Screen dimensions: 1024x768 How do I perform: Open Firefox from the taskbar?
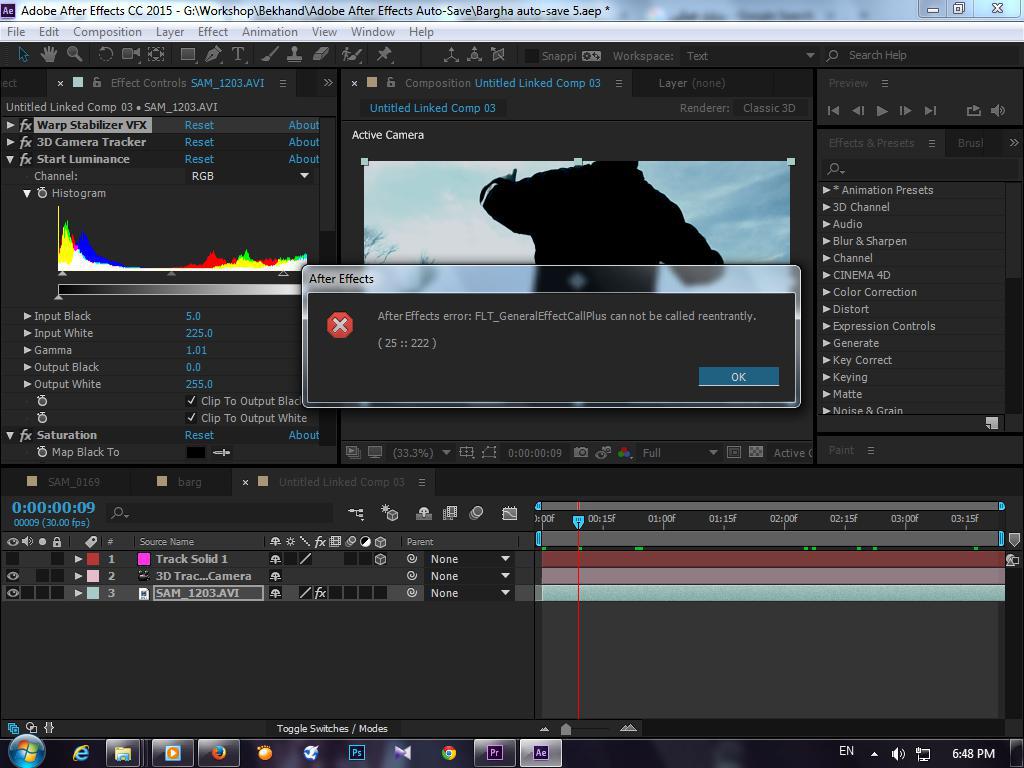[x=219, y=753]
